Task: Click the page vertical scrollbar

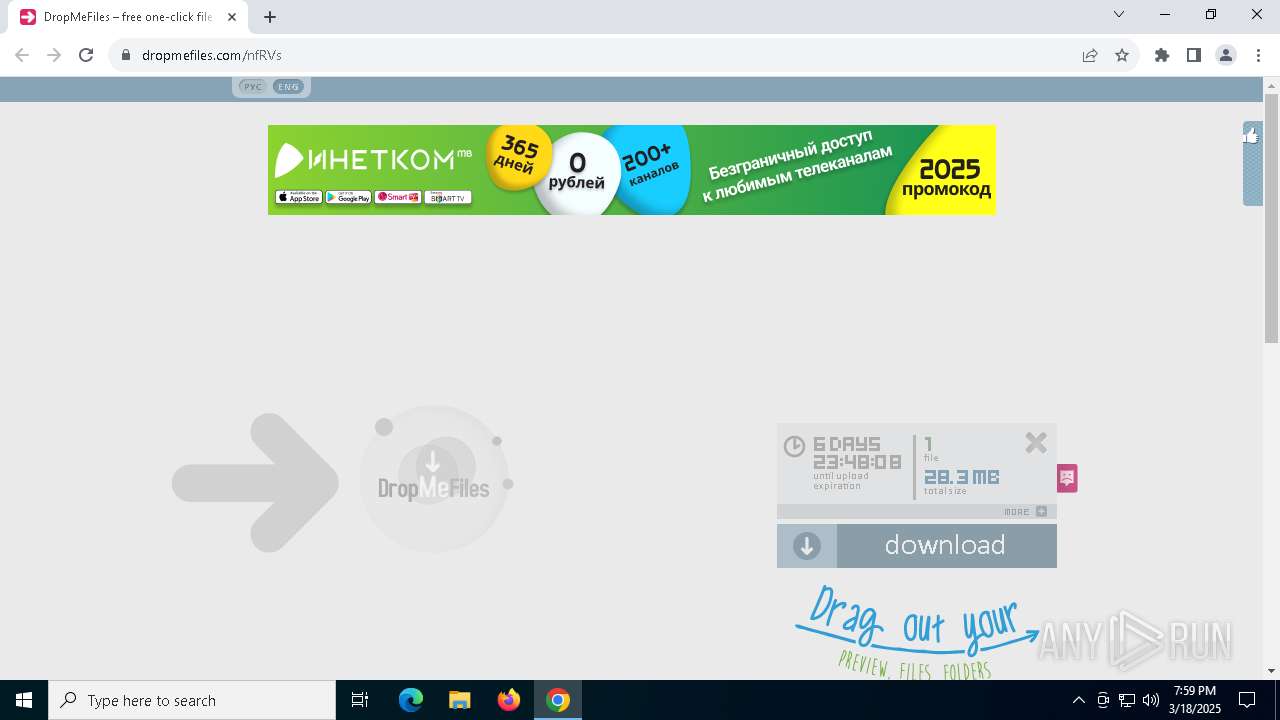Action: coord(1271,220)
